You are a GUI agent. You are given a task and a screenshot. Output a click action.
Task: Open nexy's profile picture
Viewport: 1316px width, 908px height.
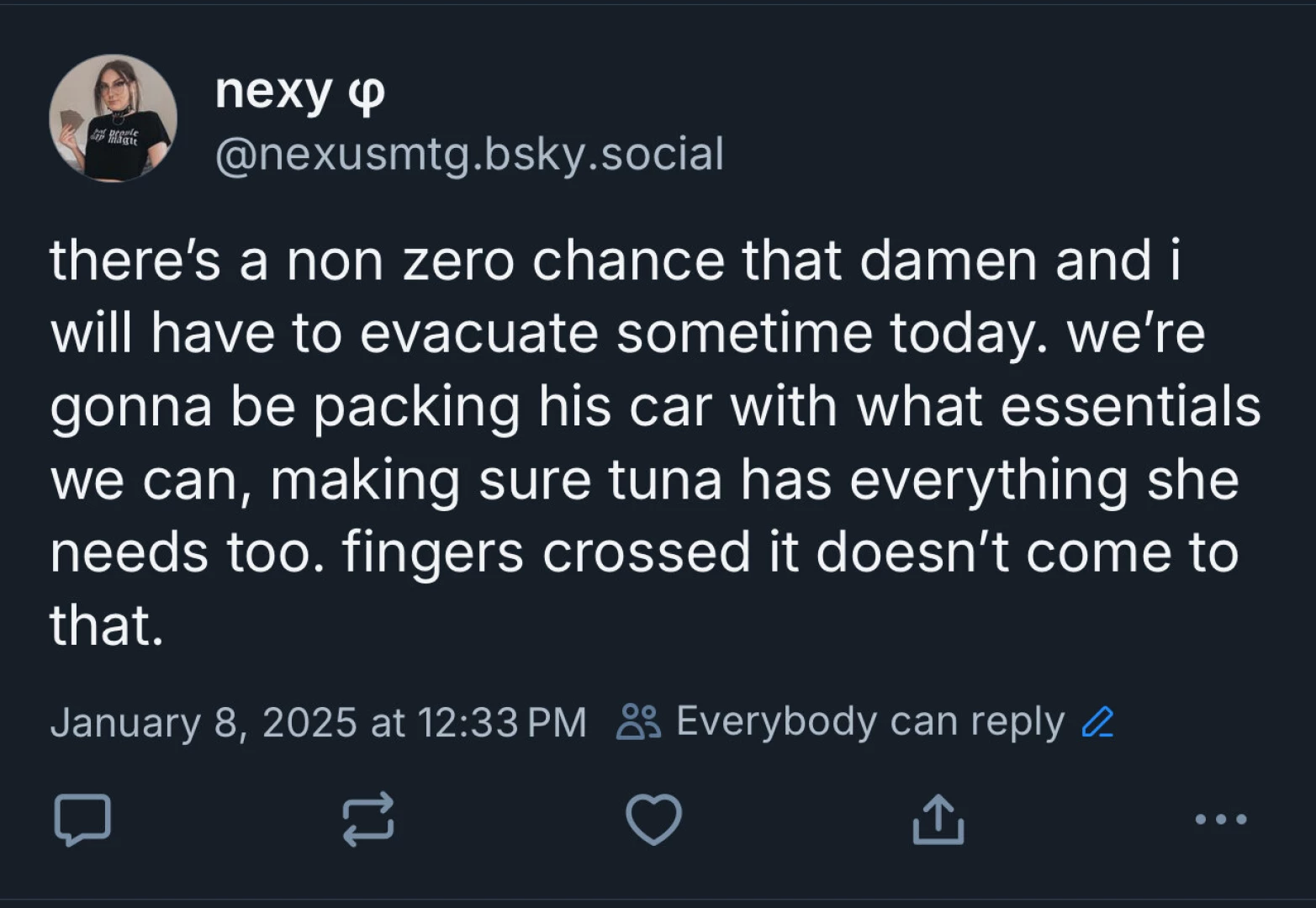click(x=114, y=118)
